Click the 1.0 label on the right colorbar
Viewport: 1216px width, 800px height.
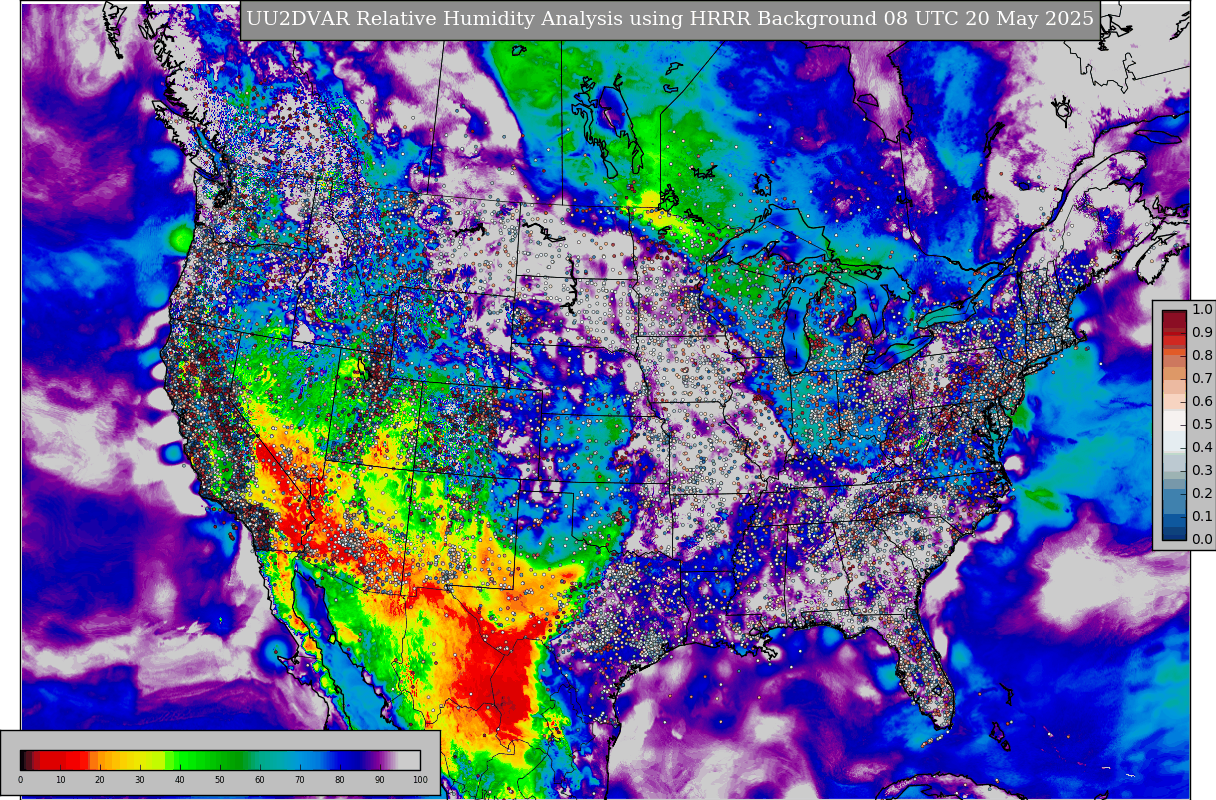pos(1202,309)
